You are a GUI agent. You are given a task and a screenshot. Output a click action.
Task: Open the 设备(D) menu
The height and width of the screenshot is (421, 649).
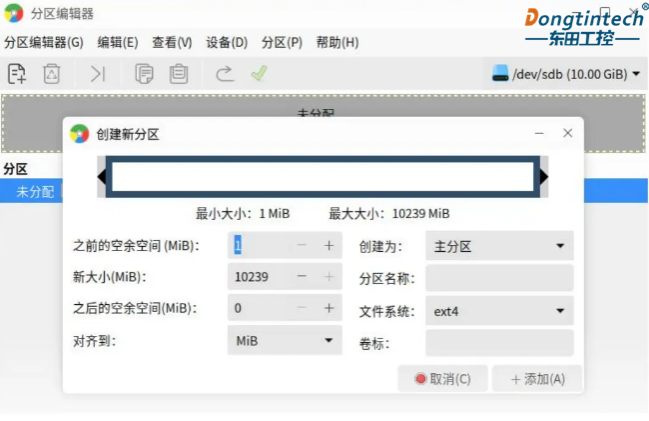tap(227, 42)
